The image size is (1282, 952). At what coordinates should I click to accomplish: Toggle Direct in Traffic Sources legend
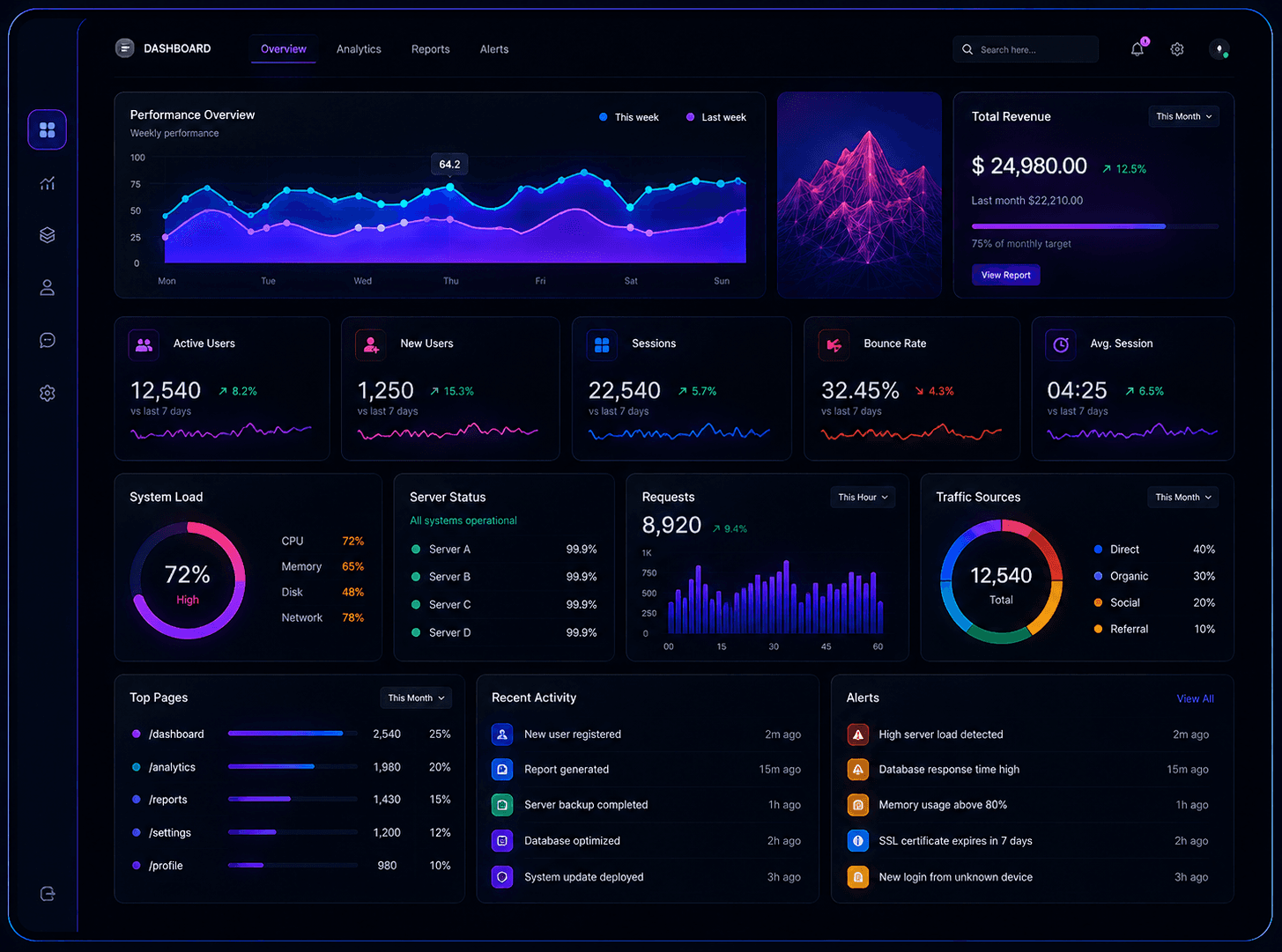point(1116,549)
